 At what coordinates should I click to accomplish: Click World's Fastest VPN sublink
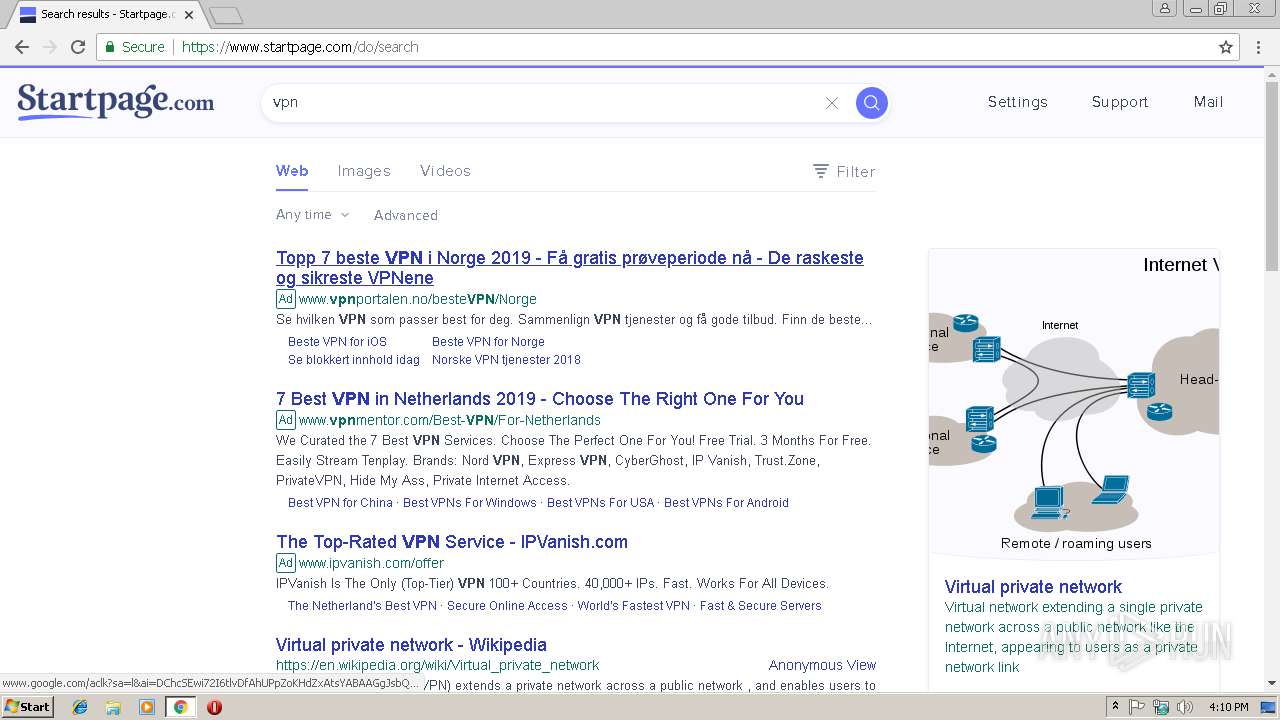(633, 606)
